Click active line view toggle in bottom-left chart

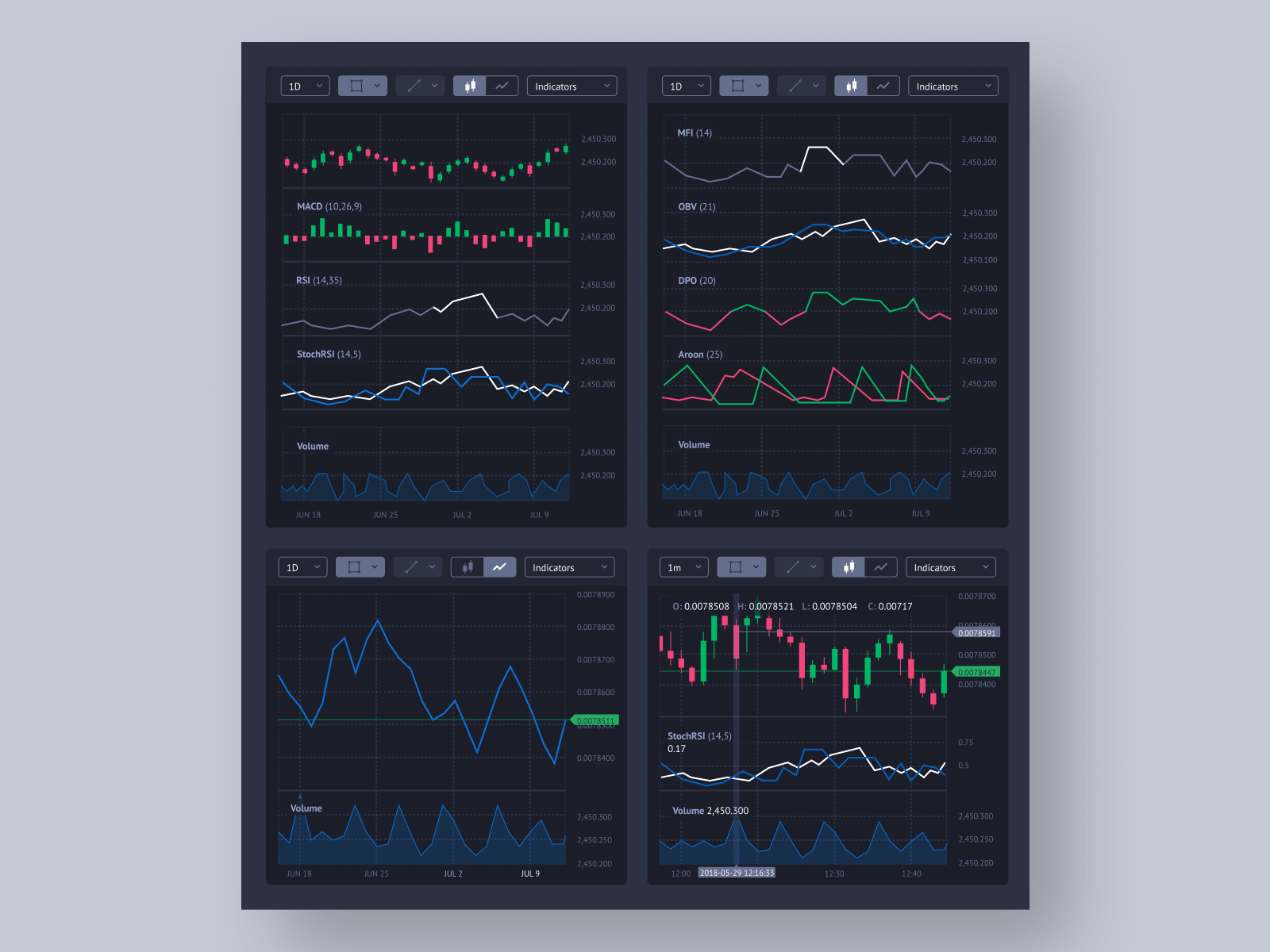click(x=499, y=567)
